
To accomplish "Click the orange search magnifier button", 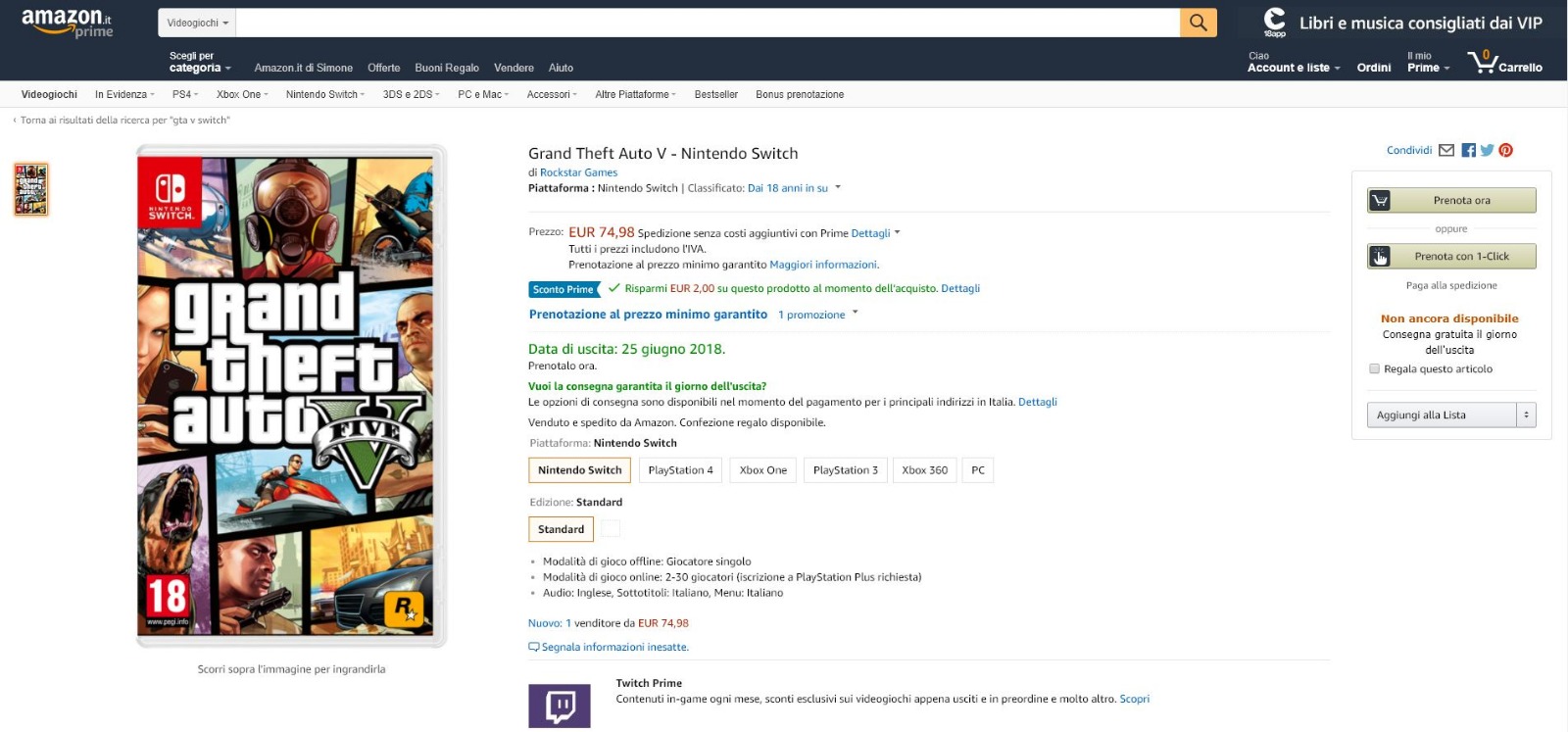I will (1198, 23).
